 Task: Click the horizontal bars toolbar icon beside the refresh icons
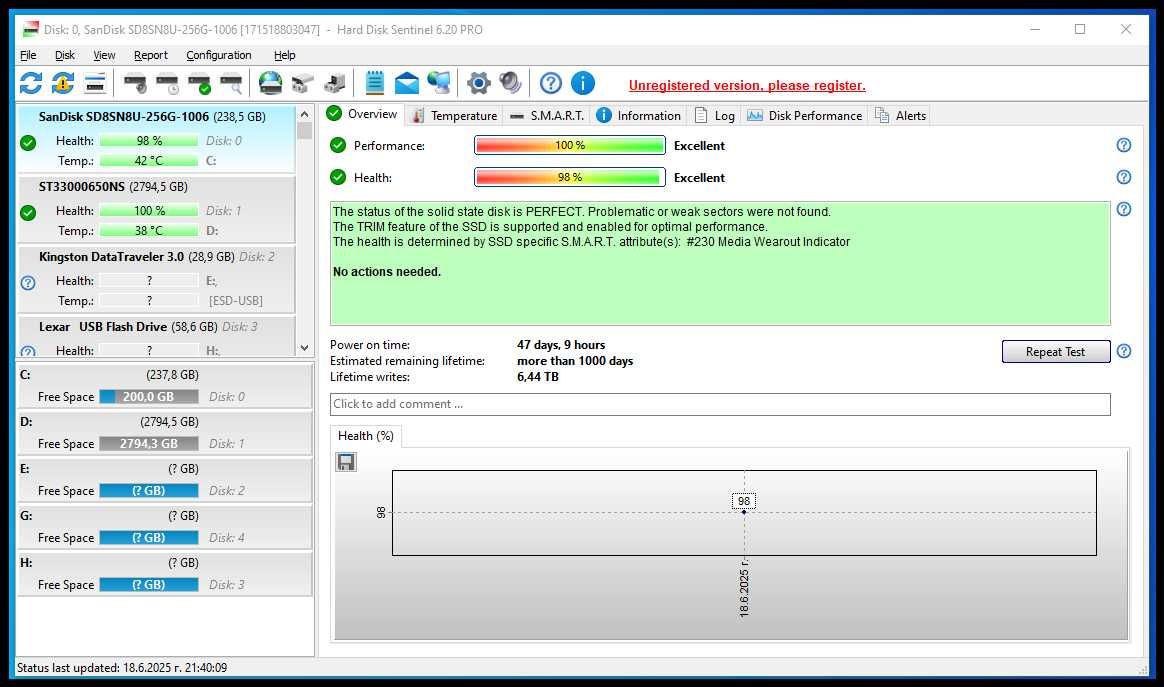[95, 83]
